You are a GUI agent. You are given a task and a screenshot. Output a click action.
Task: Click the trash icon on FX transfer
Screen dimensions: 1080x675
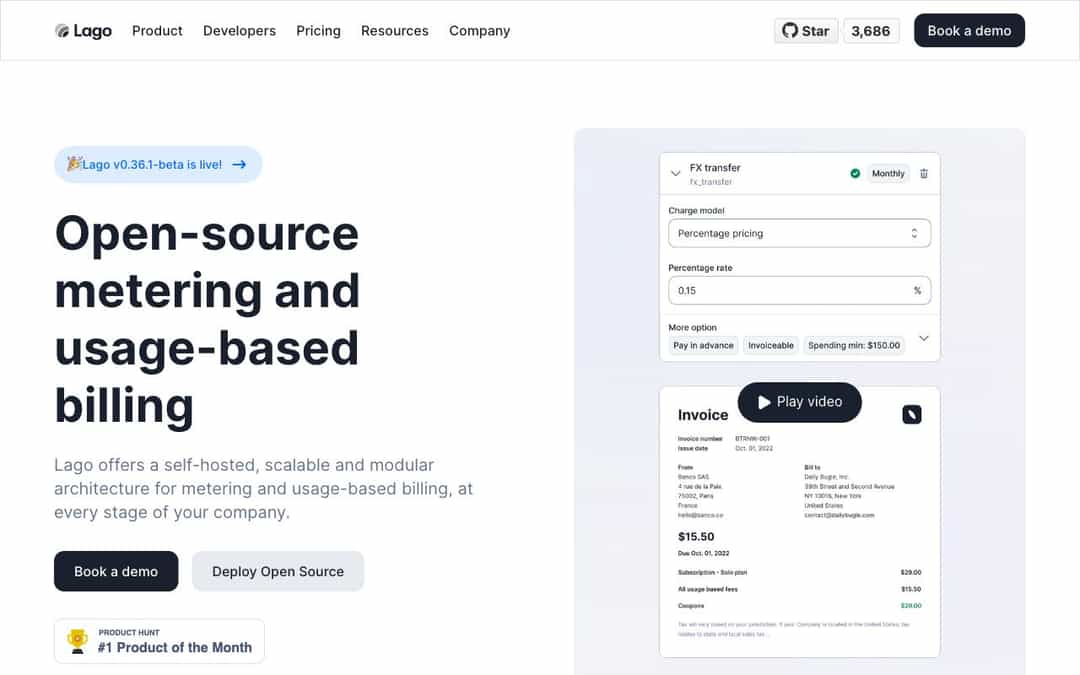tap(923, 174)
